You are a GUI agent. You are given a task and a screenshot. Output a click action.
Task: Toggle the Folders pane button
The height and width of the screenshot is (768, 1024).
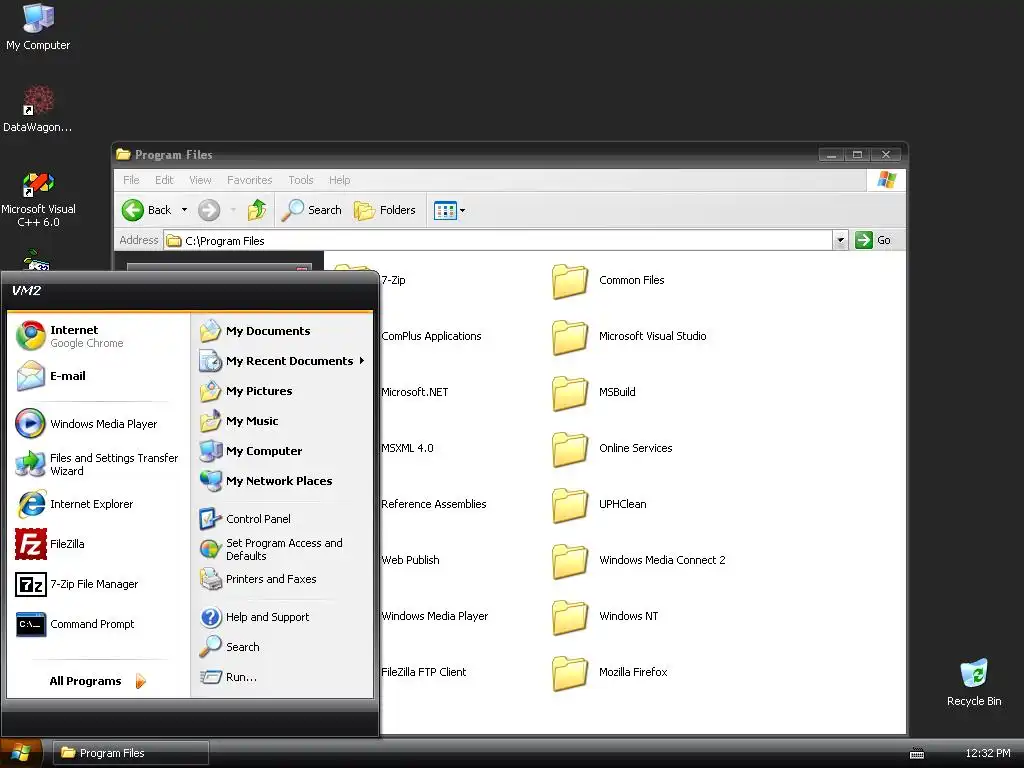click(x=385, y=210)
